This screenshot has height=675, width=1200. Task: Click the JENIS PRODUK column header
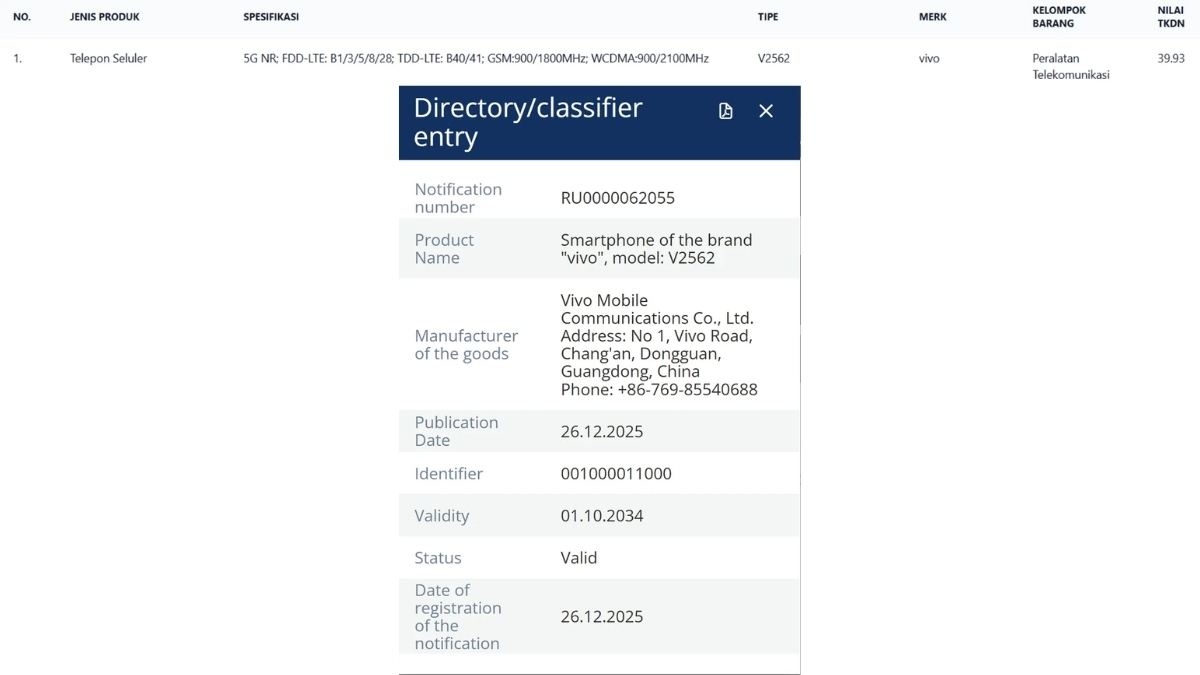click(105, 17)
